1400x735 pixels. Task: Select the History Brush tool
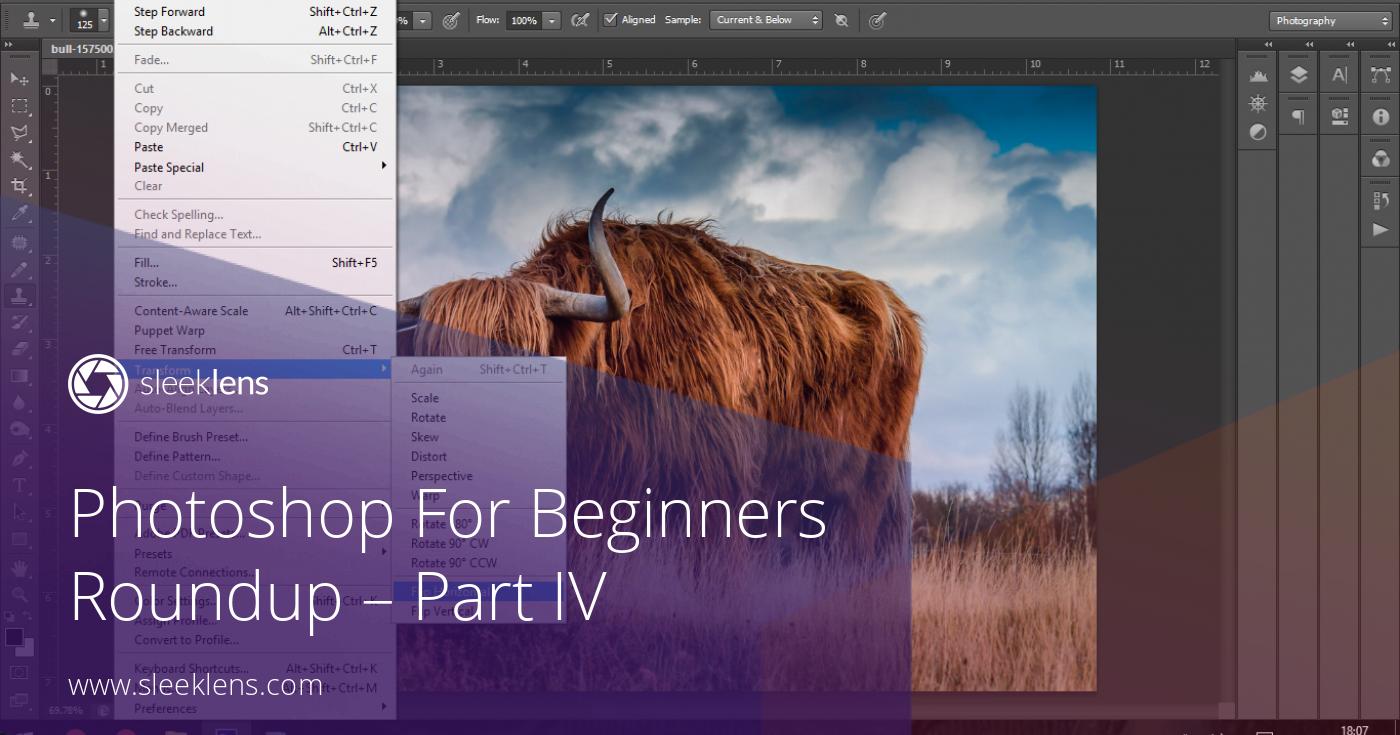coord(19,322)
